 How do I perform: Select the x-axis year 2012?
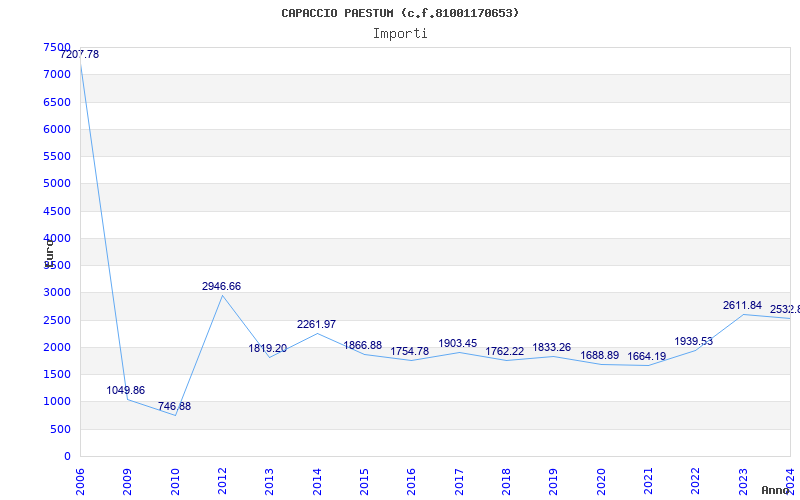222,482
